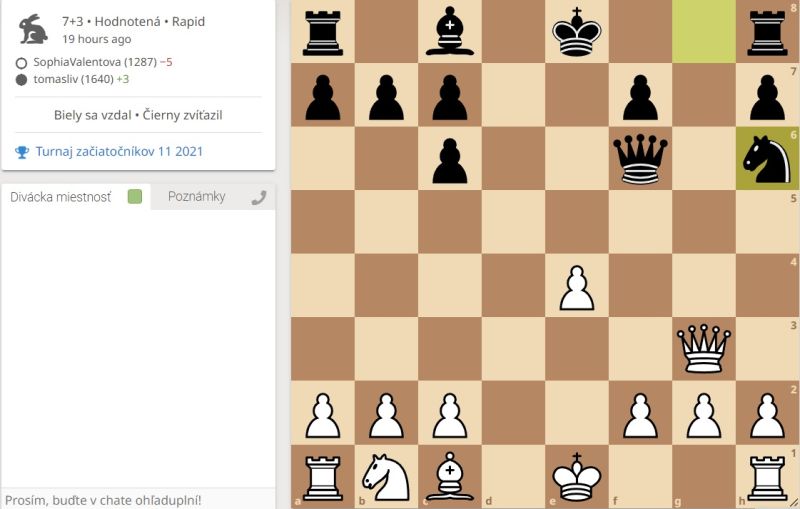Screen dimensions: 800x509
Task: Click the chat message input field
Action: (138, 498)
